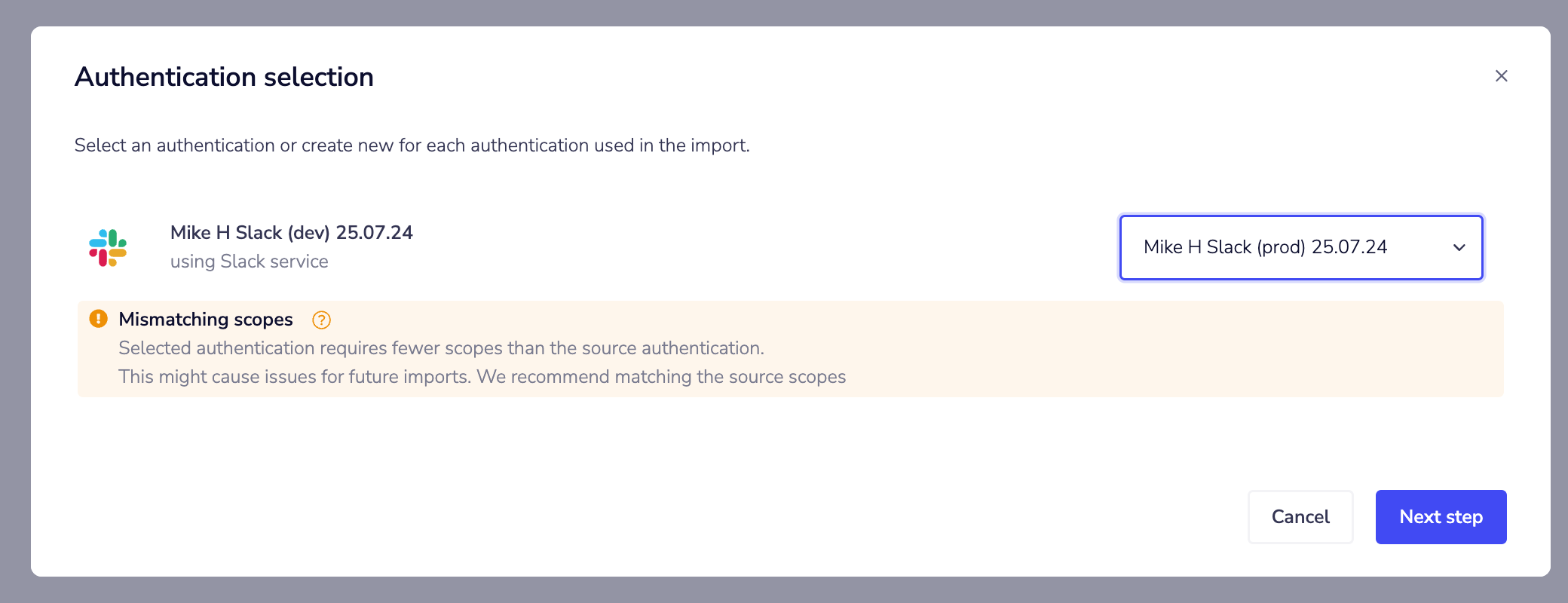Click the Slack logo icon
This screenshot has width=1568, height=603.
[108, 247]
